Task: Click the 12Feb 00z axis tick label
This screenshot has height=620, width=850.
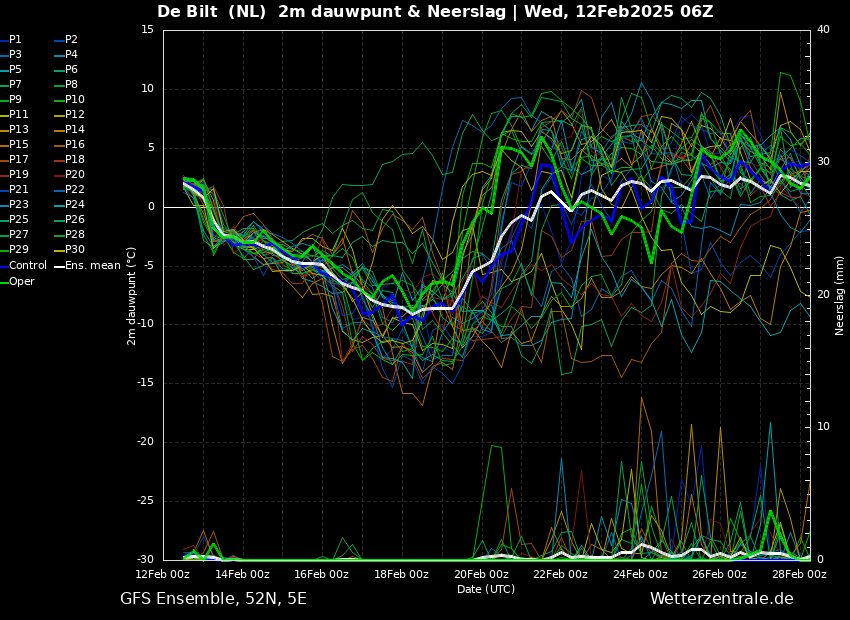Action: point(162,574)
